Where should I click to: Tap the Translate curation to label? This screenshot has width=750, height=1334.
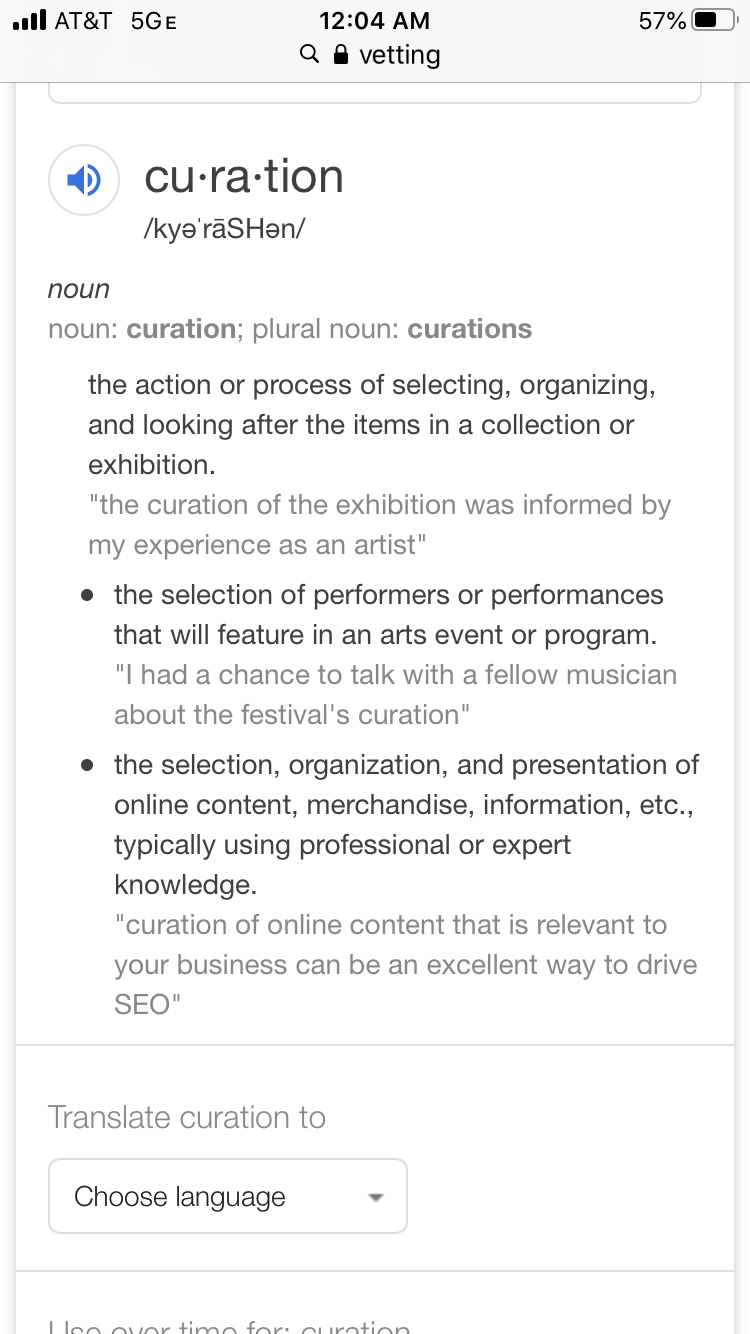pos(187,1117)
